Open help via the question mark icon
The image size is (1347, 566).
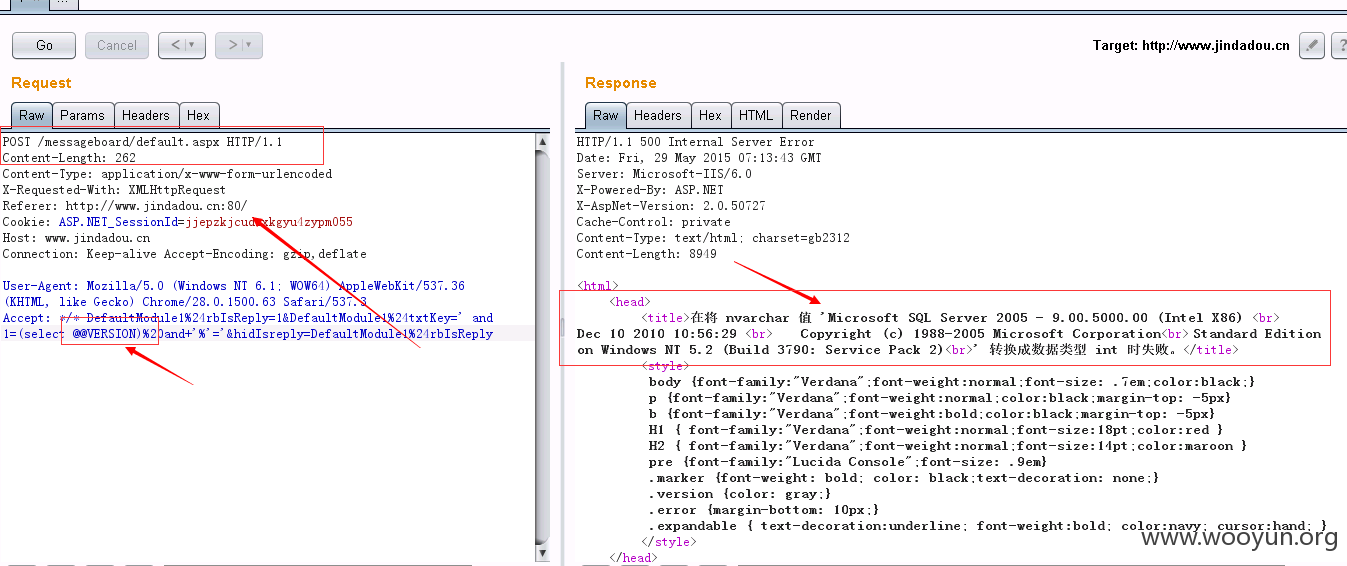click(x=1340, y=45)
